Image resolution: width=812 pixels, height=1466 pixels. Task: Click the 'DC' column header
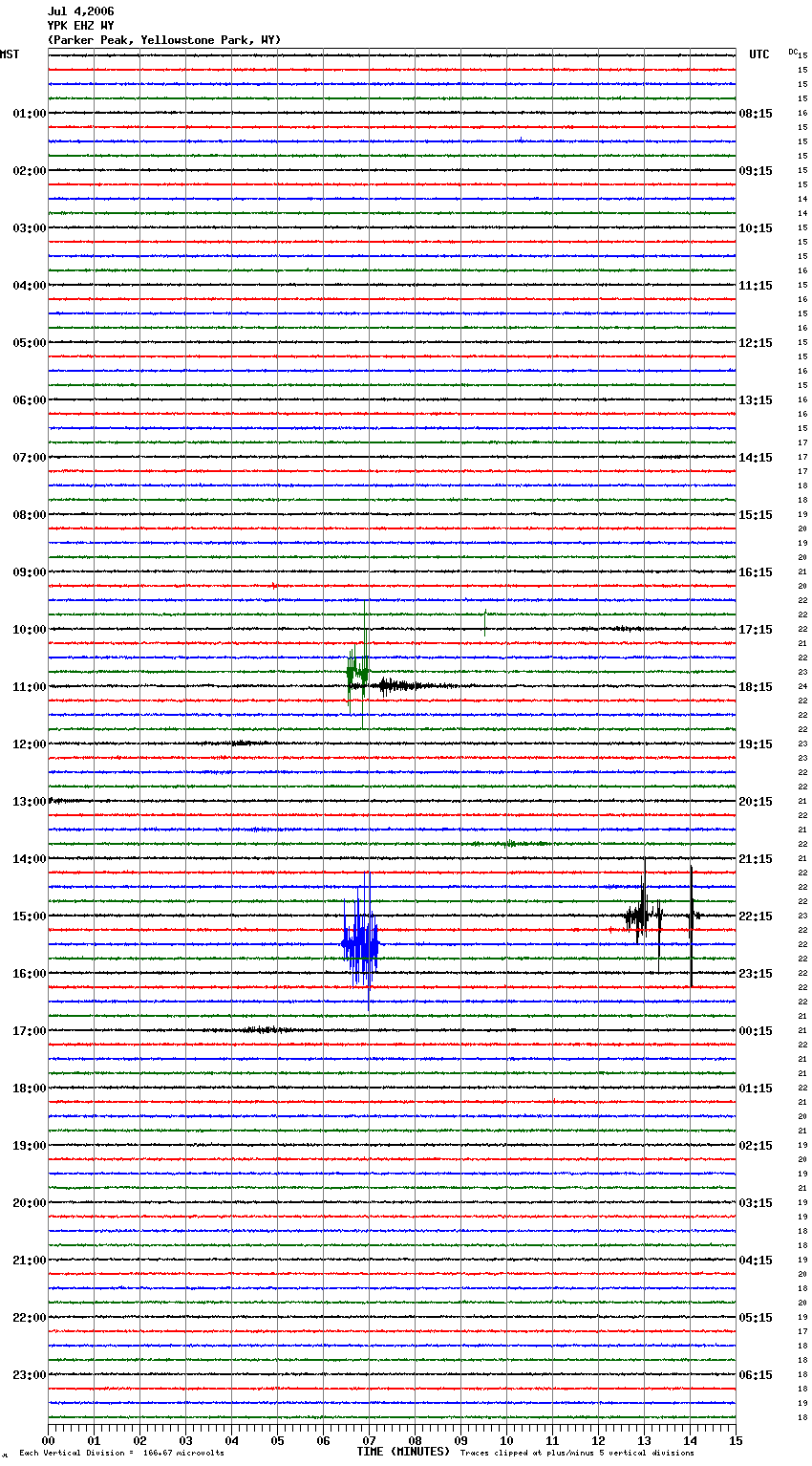(793, 52)
